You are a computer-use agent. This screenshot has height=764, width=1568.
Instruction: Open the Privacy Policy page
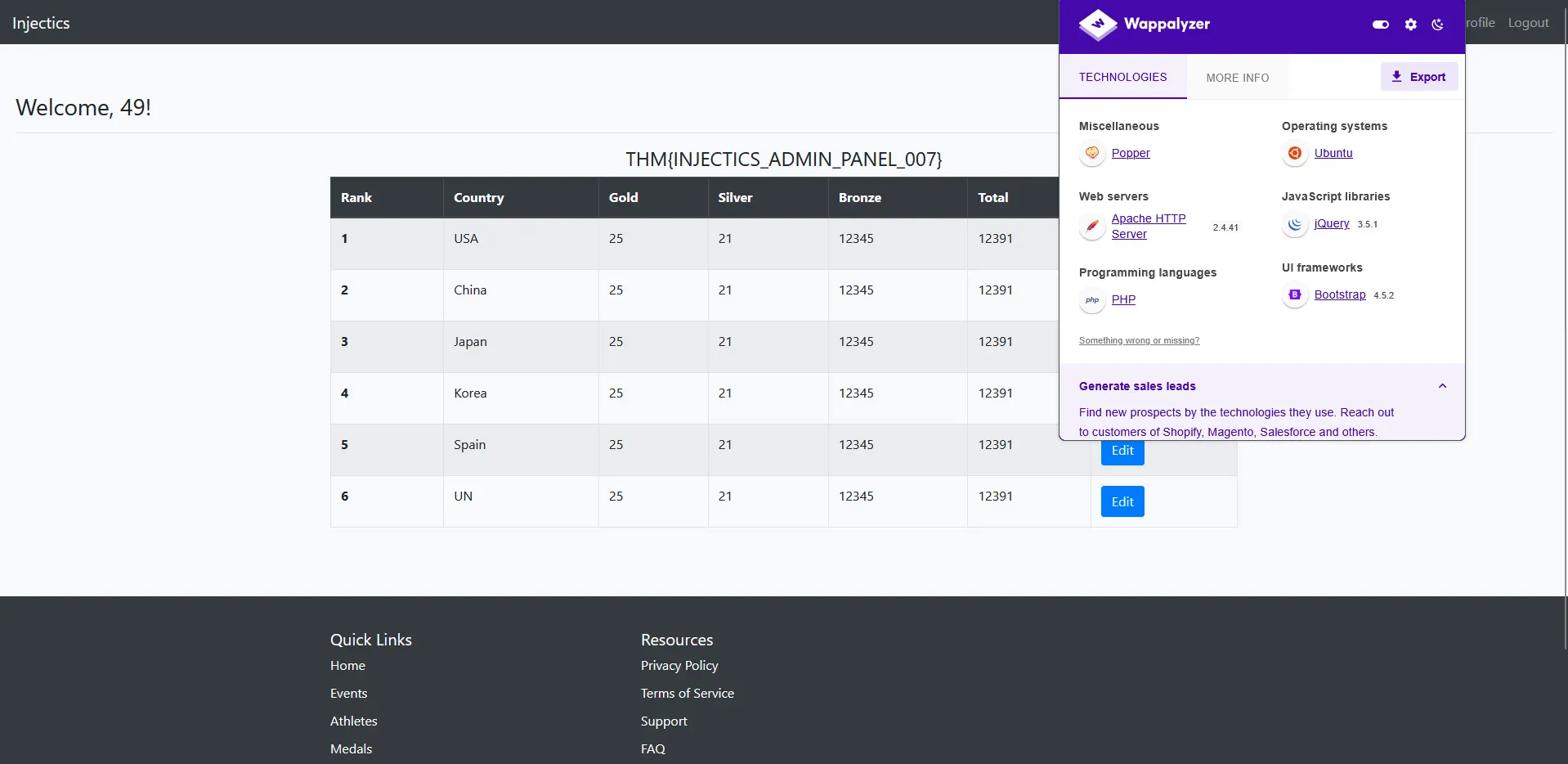(679, 665)
